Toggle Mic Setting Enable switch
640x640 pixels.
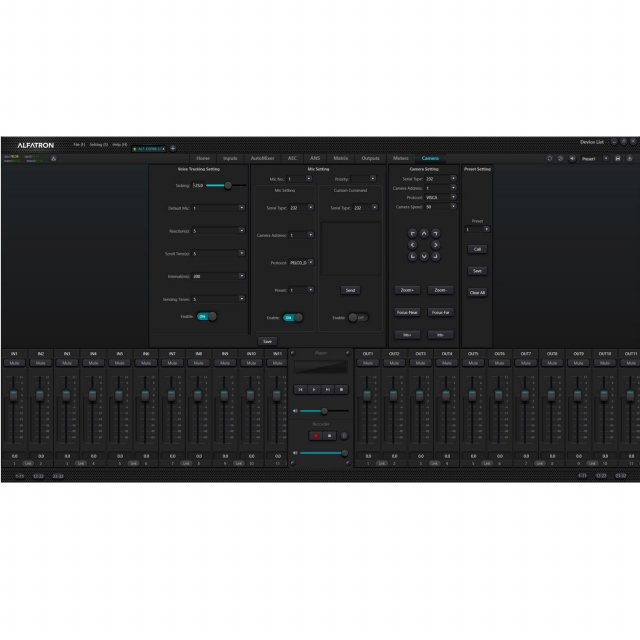[292, 317]
